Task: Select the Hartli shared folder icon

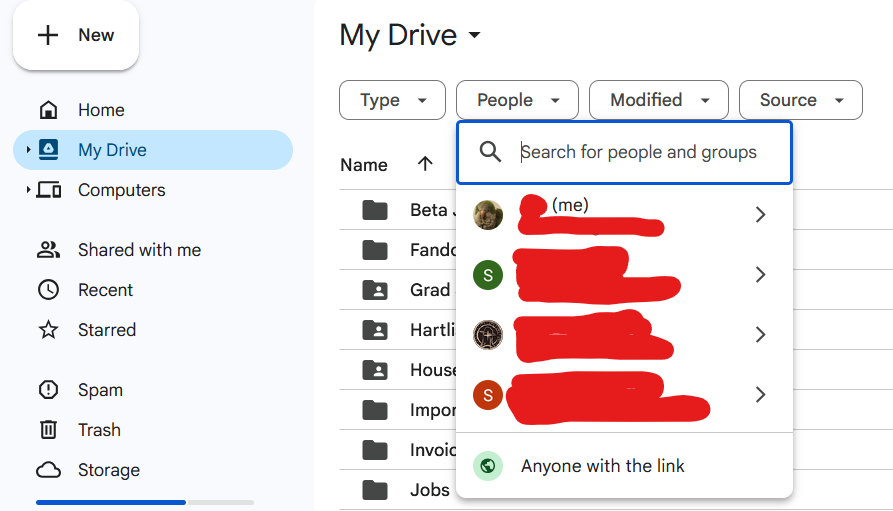Action: click(x=375, y=330)
